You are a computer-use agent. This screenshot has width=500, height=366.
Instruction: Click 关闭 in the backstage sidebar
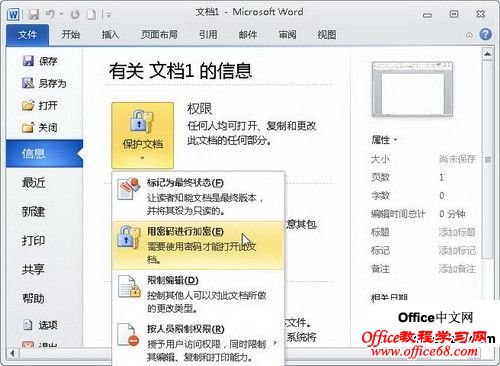coord(40,127)
